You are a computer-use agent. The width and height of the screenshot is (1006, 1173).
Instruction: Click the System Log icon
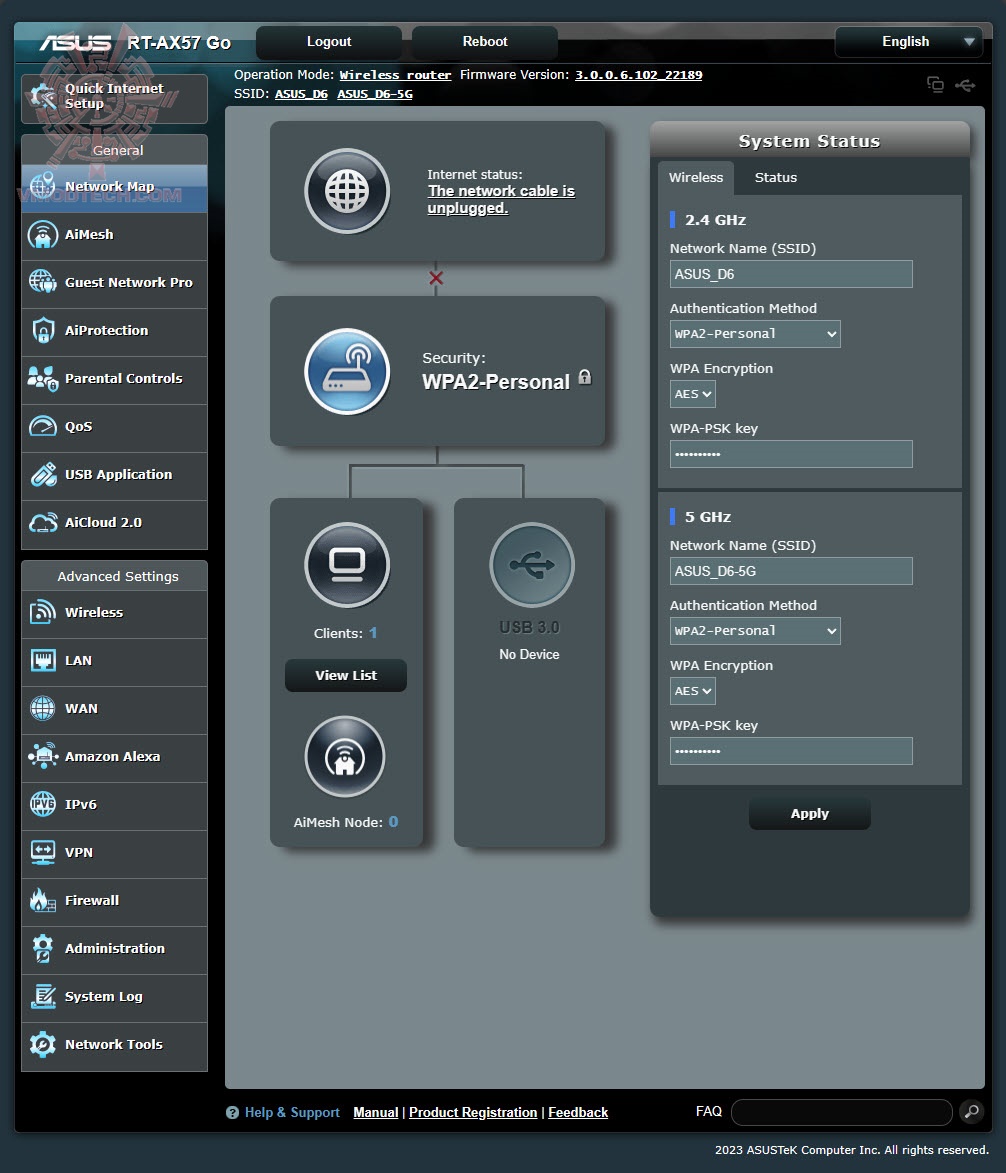[x=43, y=996]
